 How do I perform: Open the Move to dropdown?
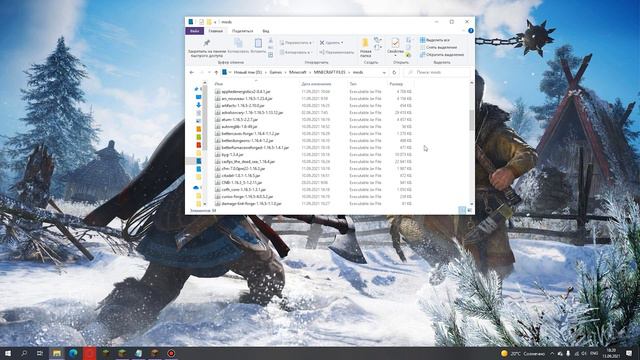tap(296, 42)
